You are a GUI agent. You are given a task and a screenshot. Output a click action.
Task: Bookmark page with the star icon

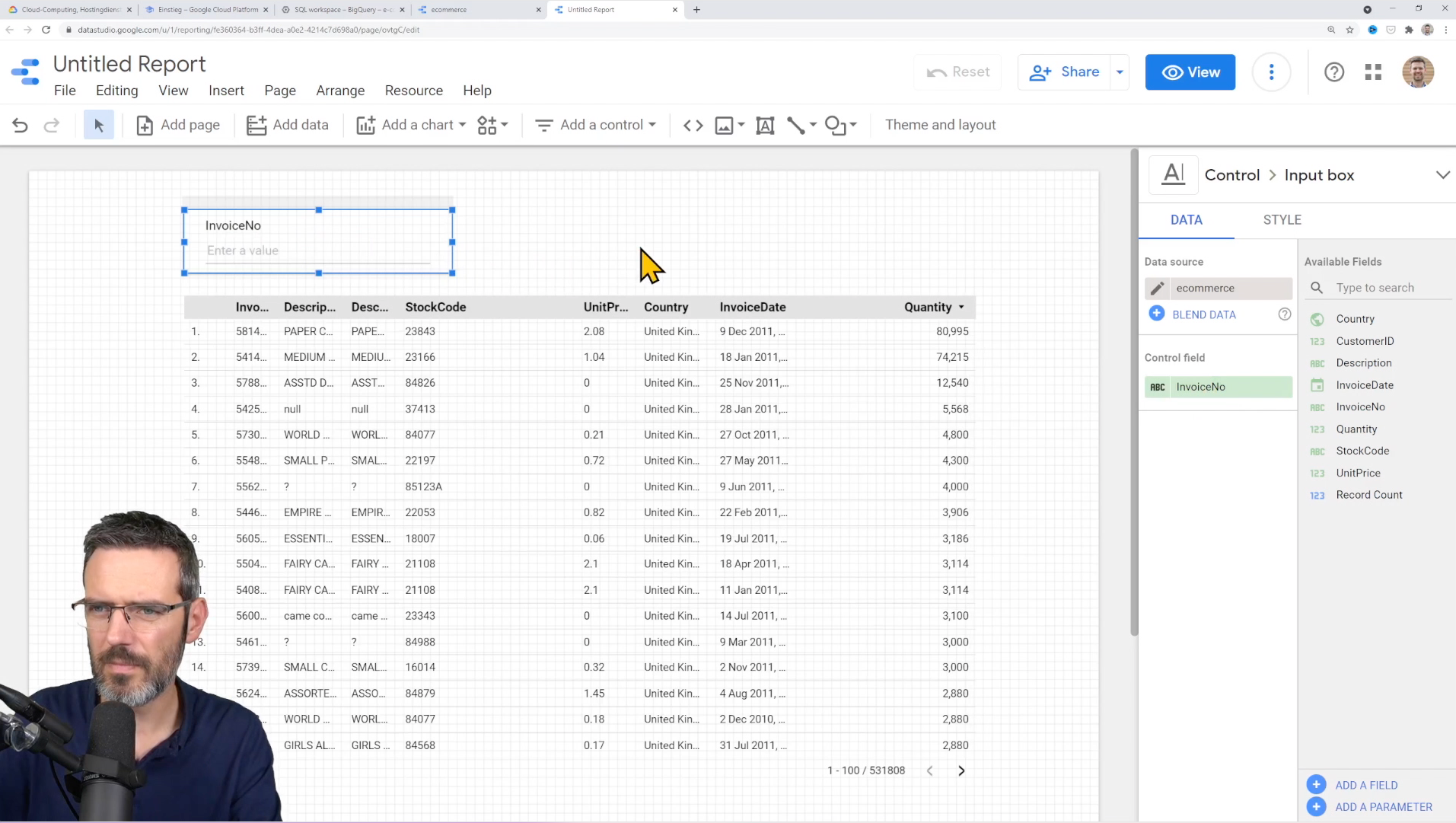click(x=1349, y=30)
